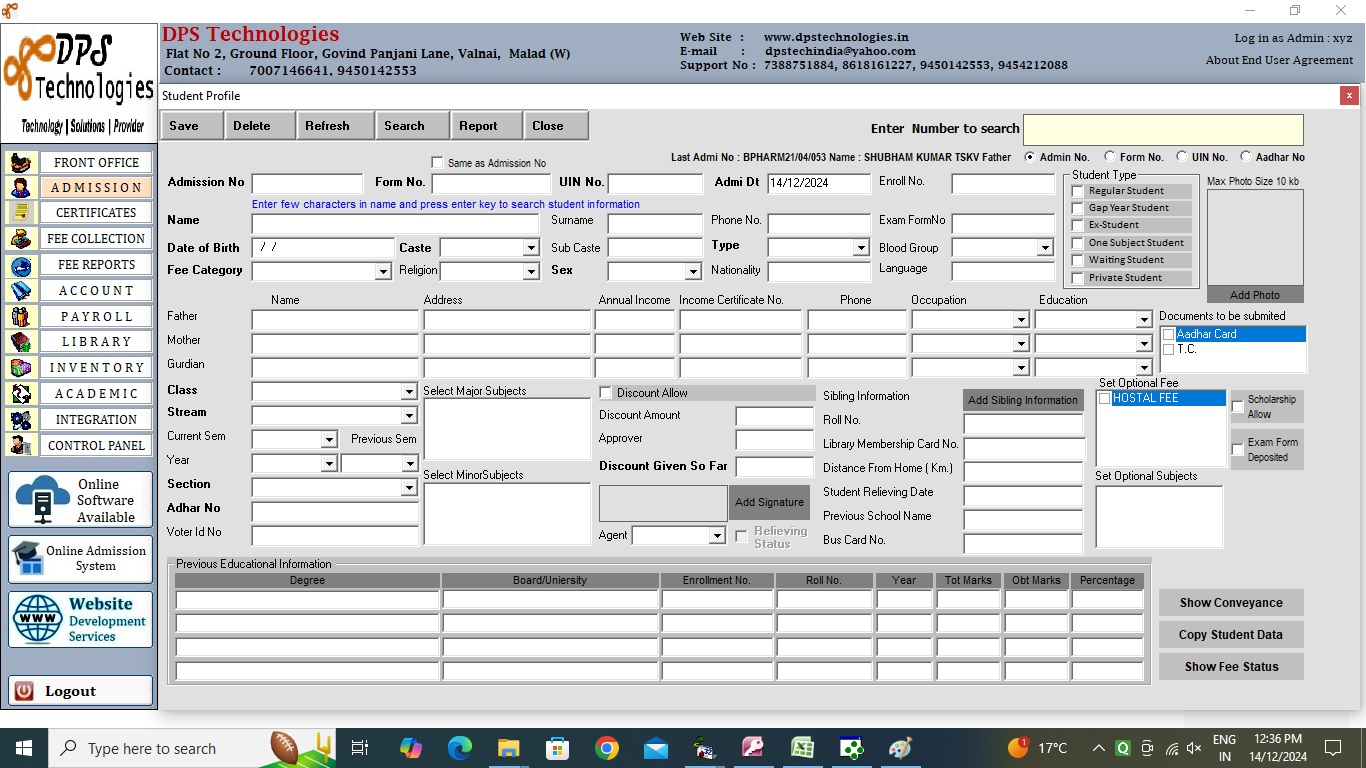Click the Academic sidebar icon
1366x768 pixels.
coord(21,394)
